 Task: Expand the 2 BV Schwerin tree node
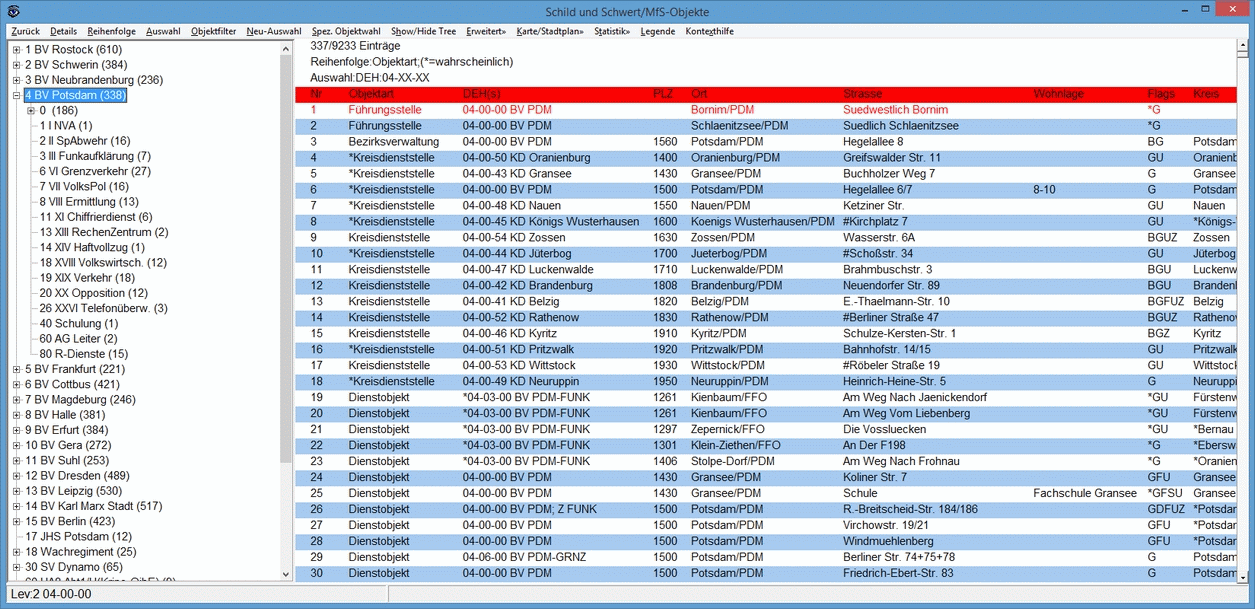click(16, 65)
